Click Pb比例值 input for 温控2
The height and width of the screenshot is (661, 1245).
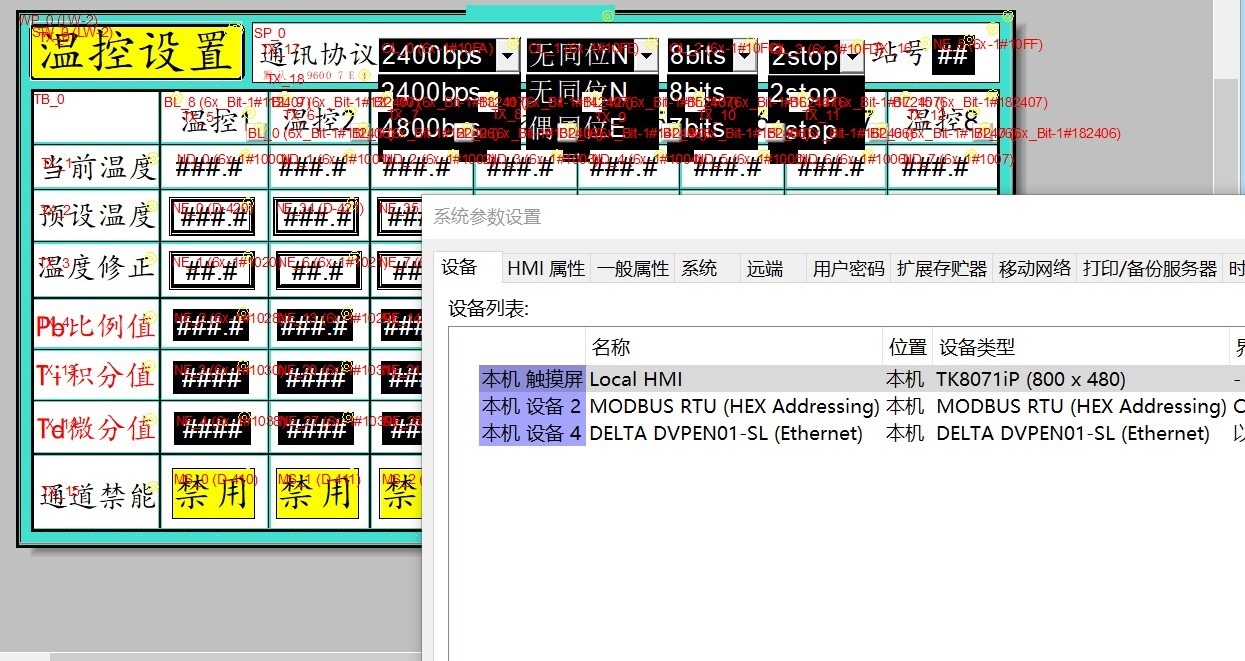[x=315, y=326]
